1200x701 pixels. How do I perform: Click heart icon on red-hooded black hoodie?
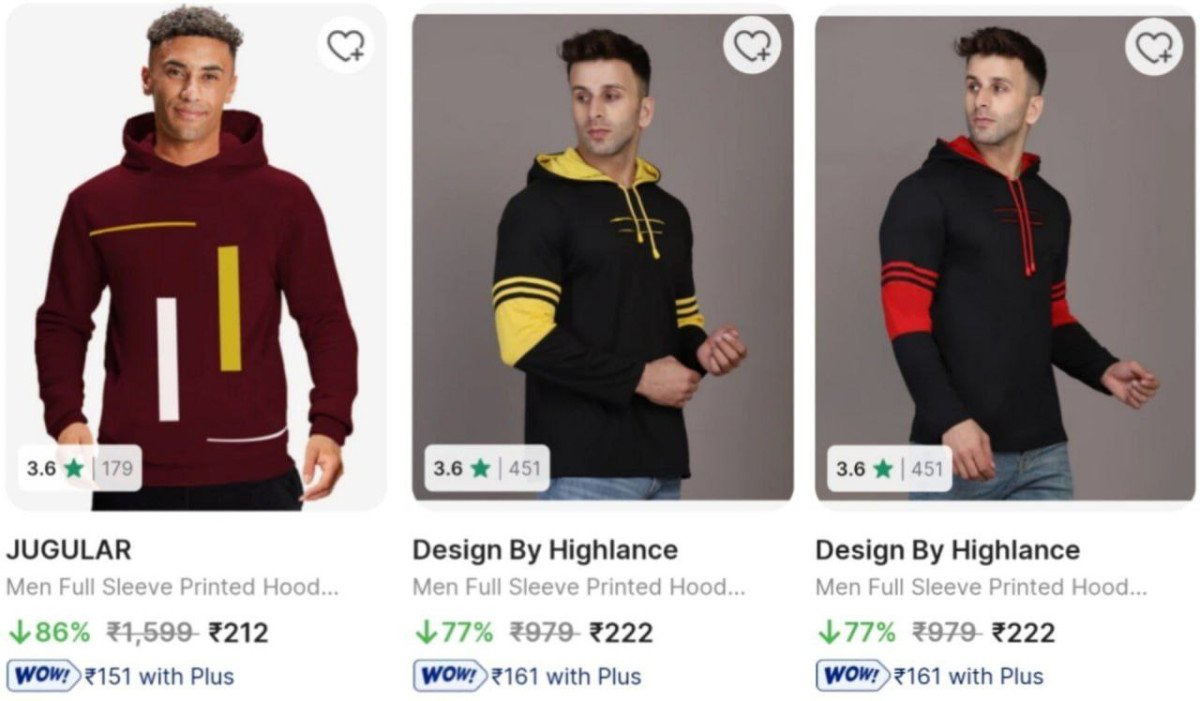(x=1153, y=46)
